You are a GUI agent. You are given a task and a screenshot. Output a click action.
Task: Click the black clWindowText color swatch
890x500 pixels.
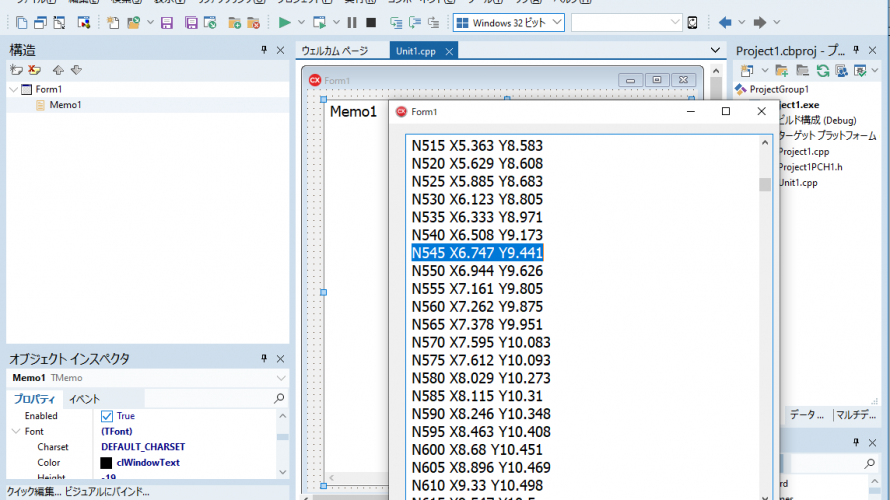pos(106,463)
